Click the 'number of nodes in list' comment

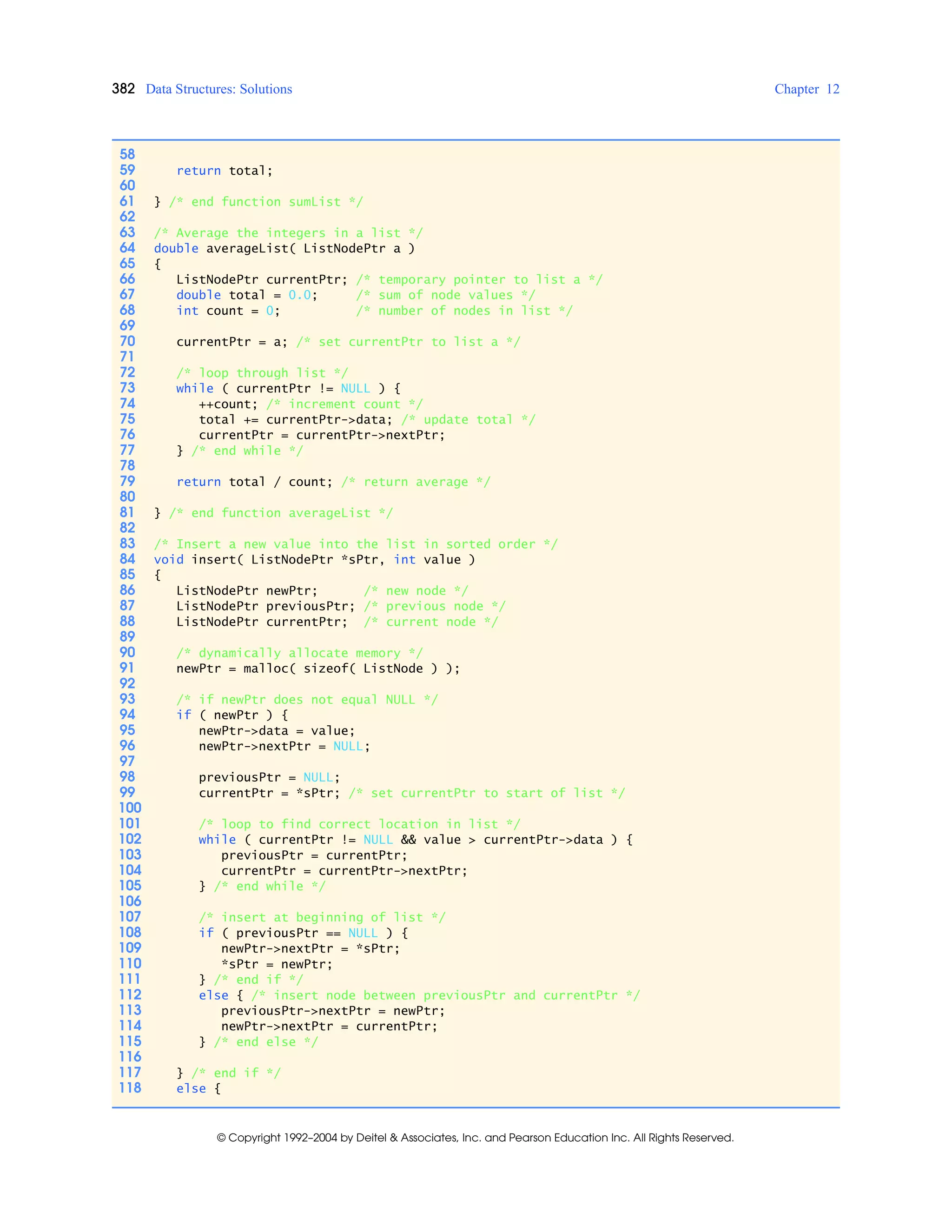point(464,311)
